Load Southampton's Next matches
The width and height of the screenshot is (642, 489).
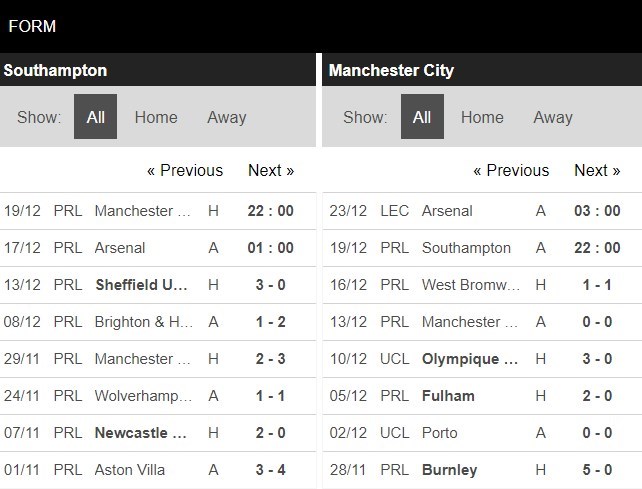click(x=271, y=170)
